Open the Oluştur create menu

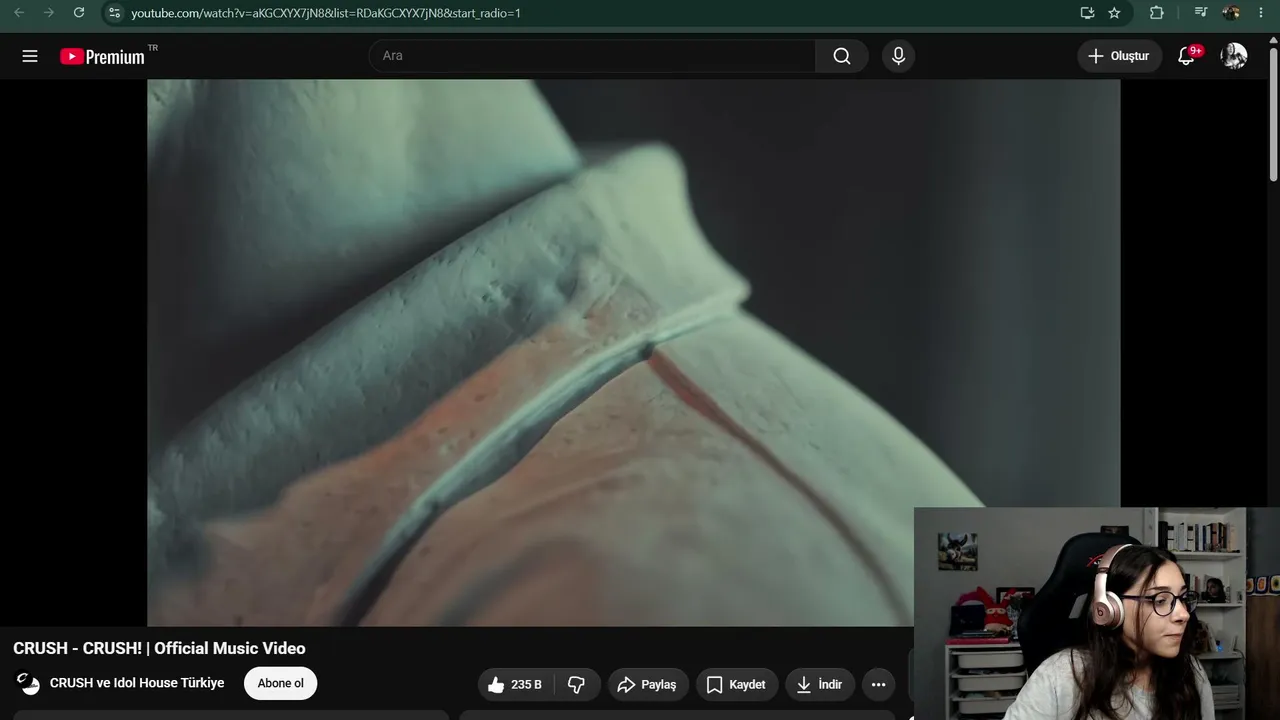pyautogui.click(x=1119, y=56)
